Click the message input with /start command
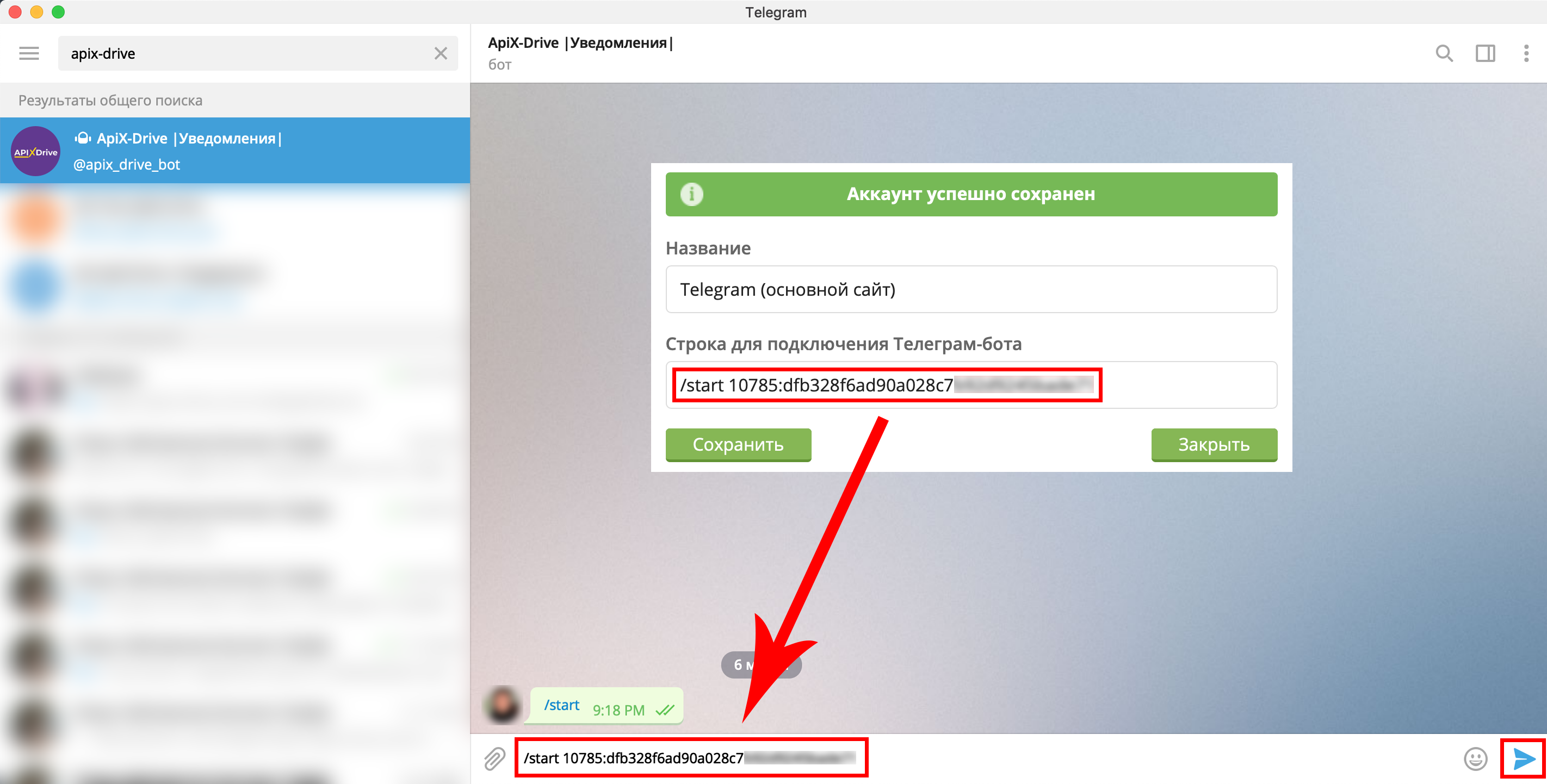 [691, 758]
